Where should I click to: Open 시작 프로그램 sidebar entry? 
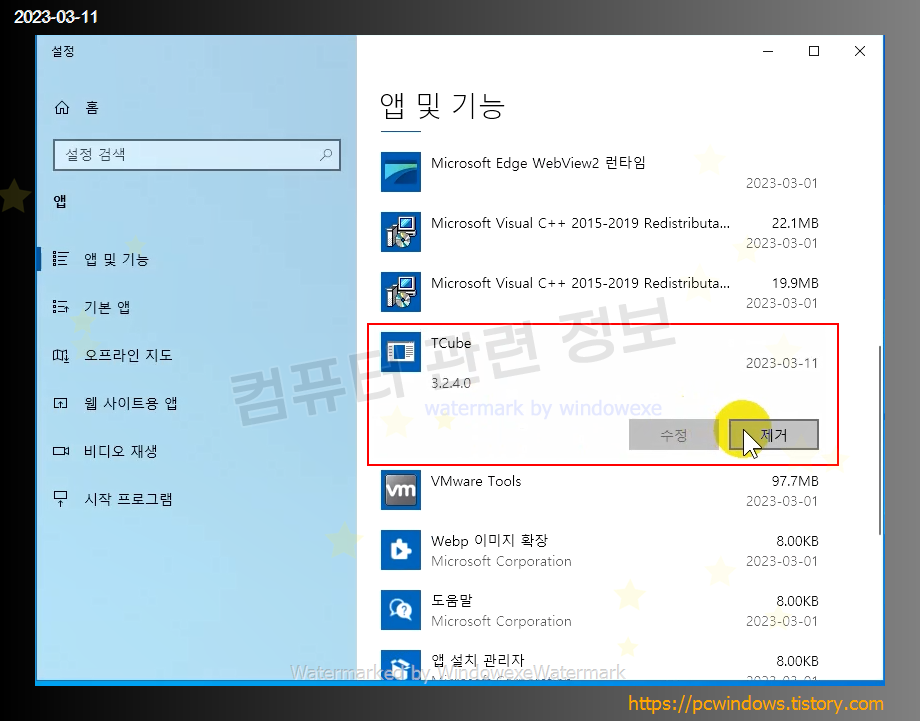pyautogui.click(x=128, y=499)
